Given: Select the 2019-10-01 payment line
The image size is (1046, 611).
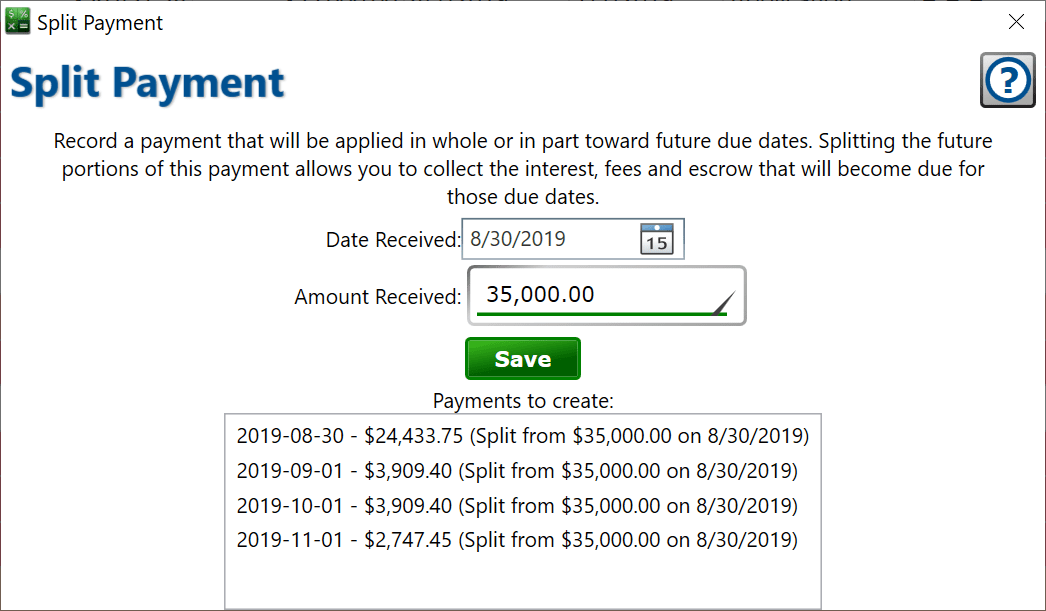Looking at the screenshot, I should (x=516, y=505).
